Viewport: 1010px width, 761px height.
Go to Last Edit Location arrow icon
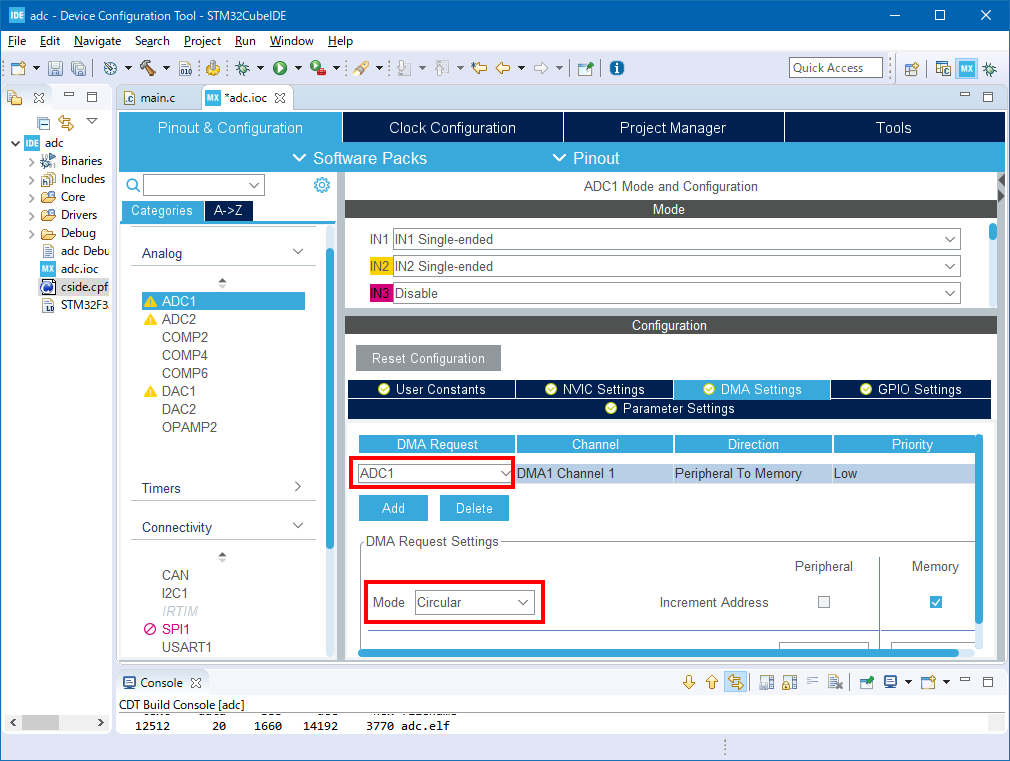click(x=479, y=68)
